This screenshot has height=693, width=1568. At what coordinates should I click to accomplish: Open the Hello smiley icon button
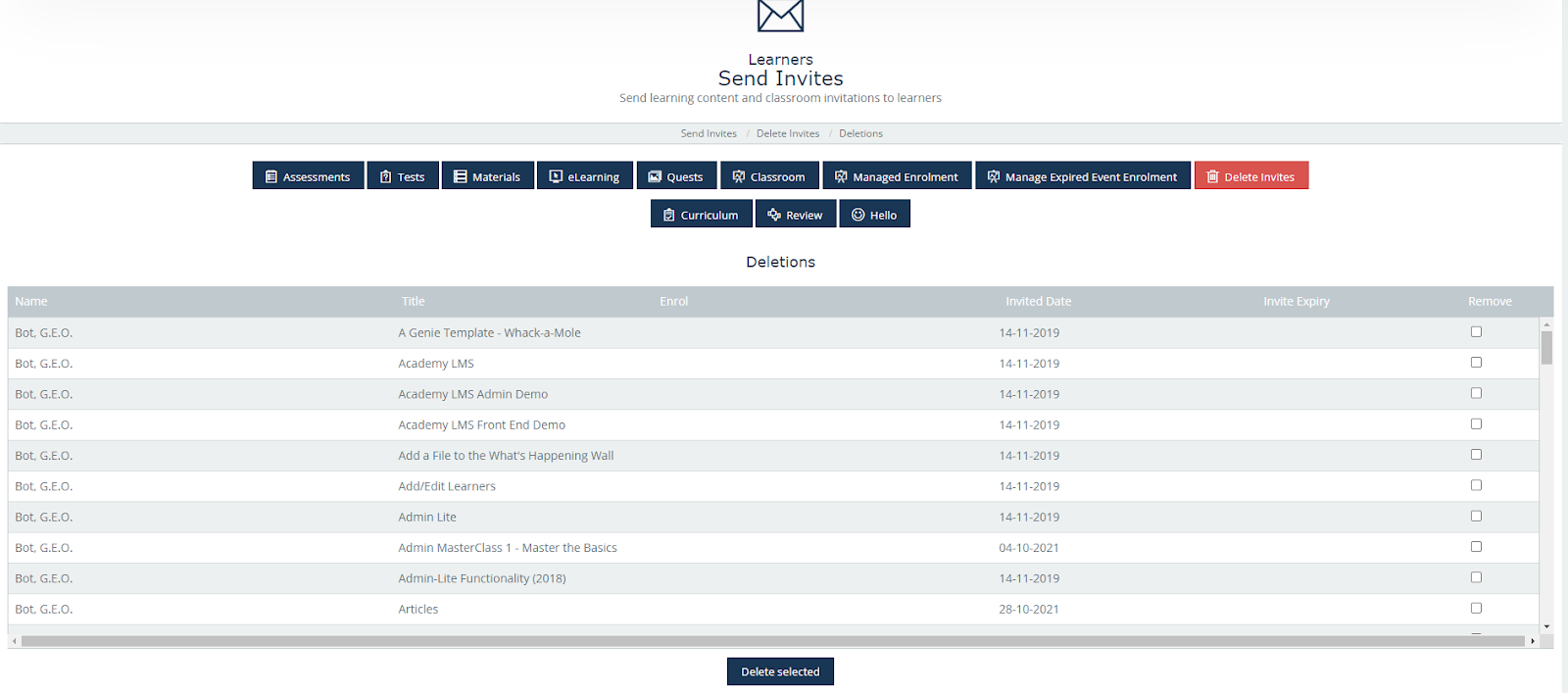(x=858, y=215)
